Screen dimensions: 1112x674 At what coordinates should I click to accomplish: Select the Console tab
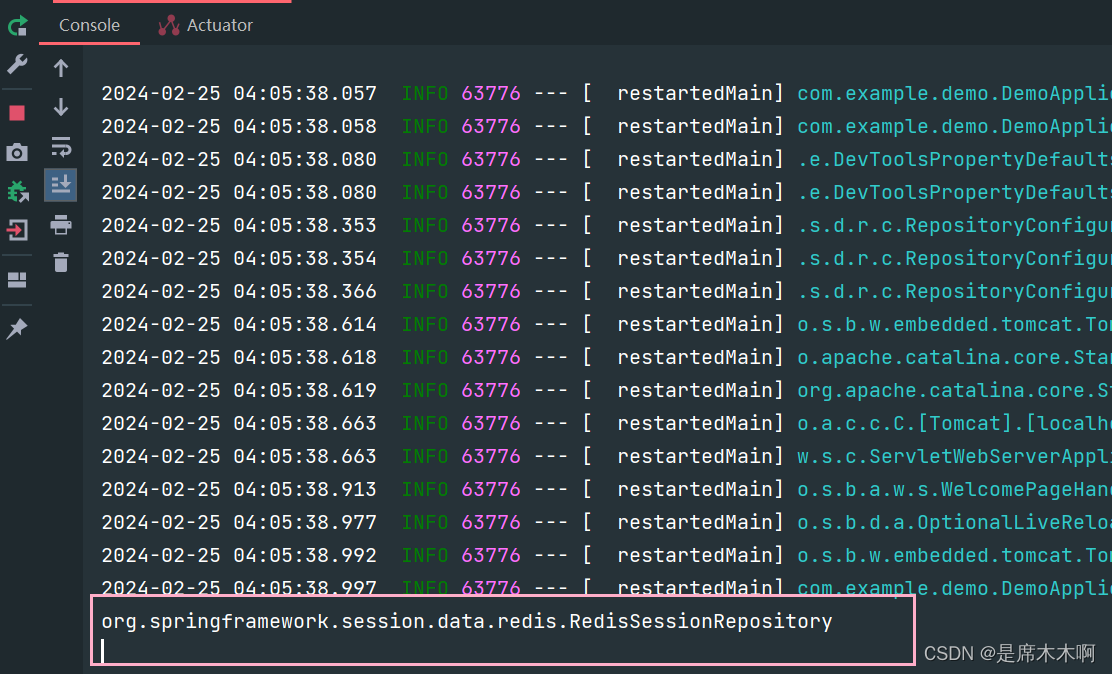coord(89,26)
